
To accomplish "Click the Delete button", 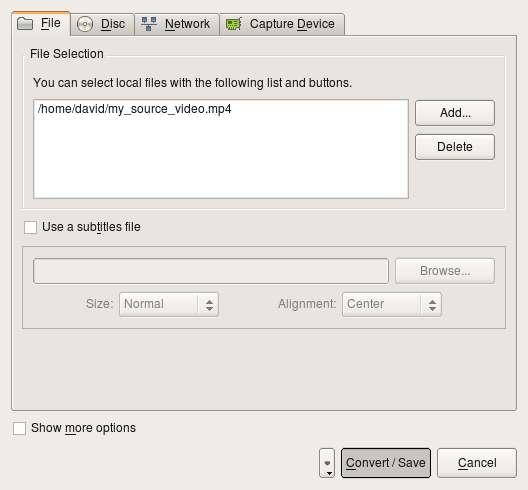I will [x=455, y=147].
